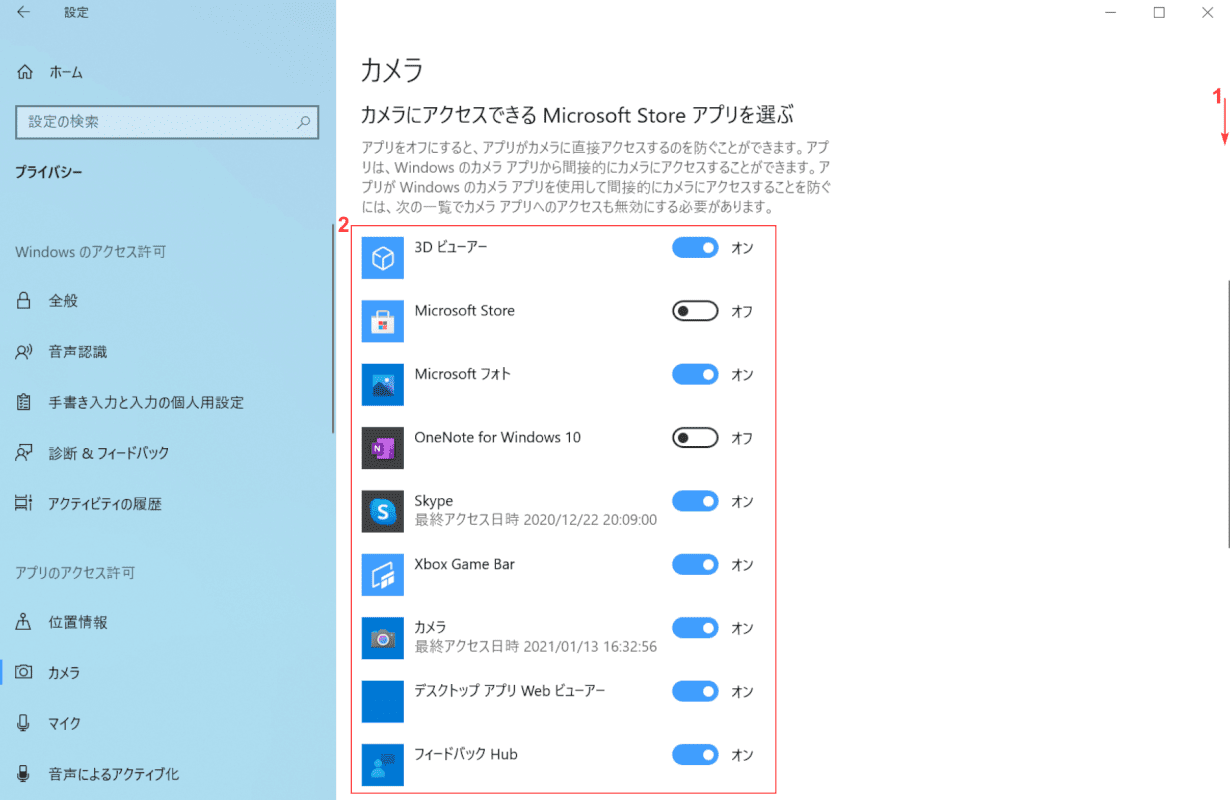Image resolution: width=1230 pixels, height=800 pixels.
Task: Maximize the settings window
Action: pyautogui.click(x=1159, y=12)
